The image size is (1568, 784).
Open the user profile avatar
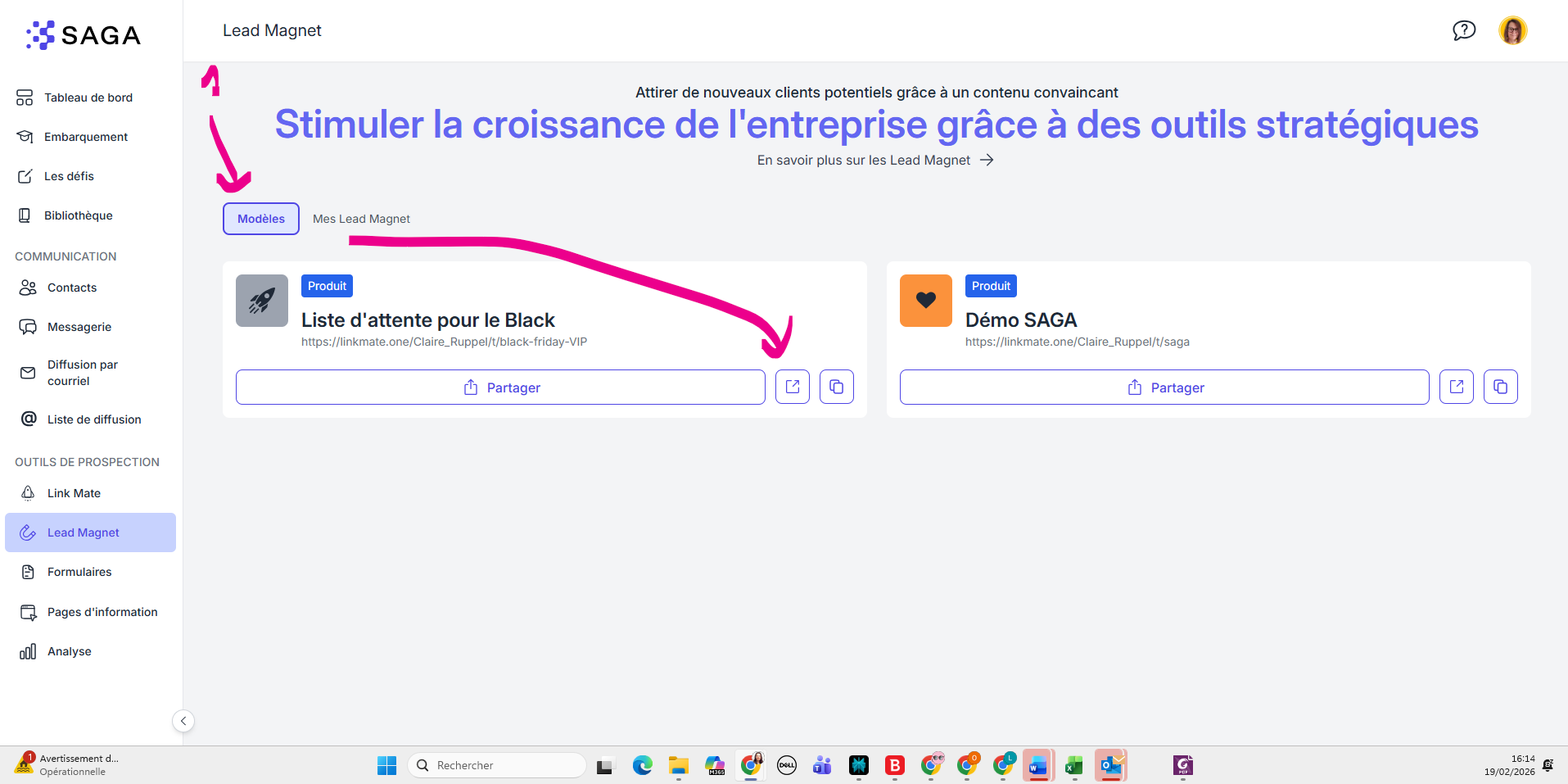pyautogui.click(x=1513, y=31)
